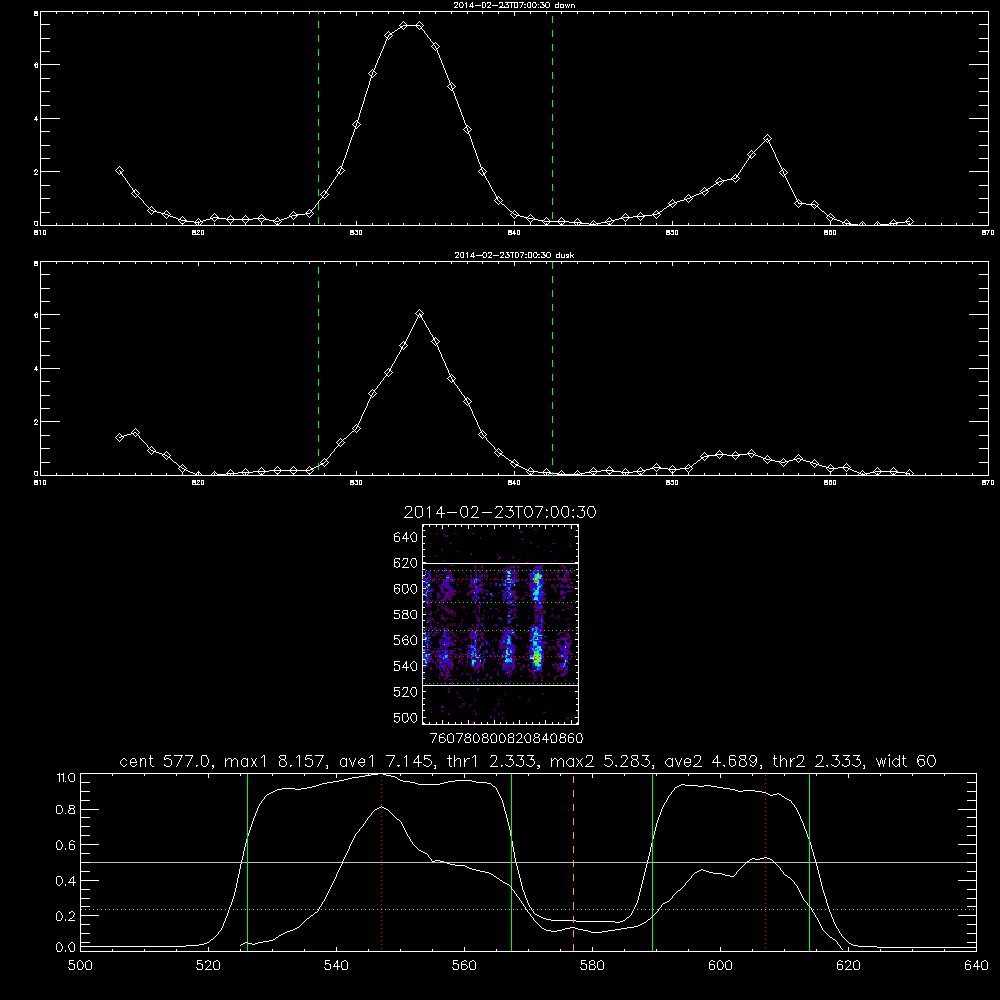Click the '2014-02-23T07:00:30 dusk' plot title

point(514,255)
